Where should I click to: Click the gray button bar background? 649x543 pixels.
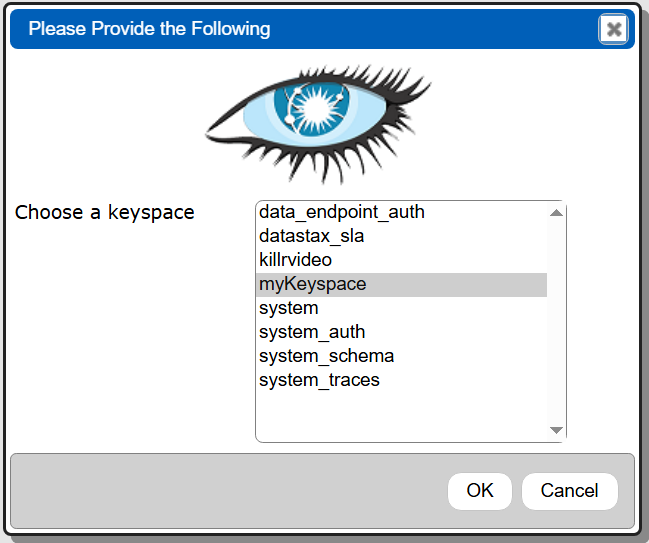tap(228, 491)
